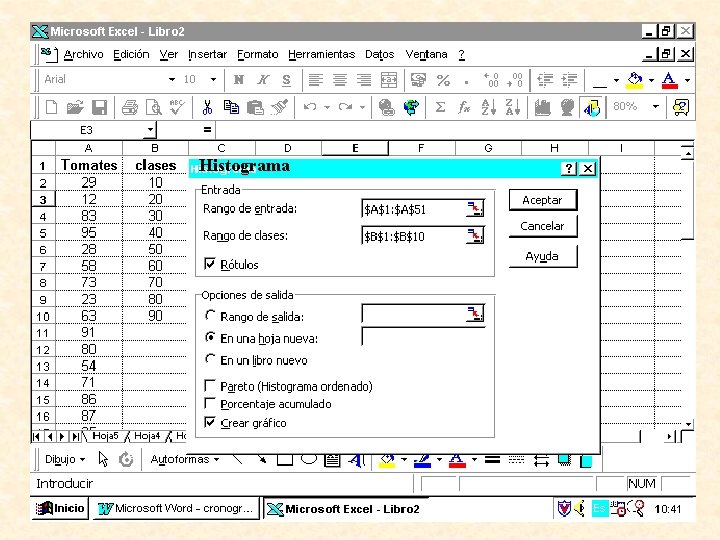Toggle the Crear gráfico checkbox
This screenshot has height=540, width=720.
click(x=209, y=422)
